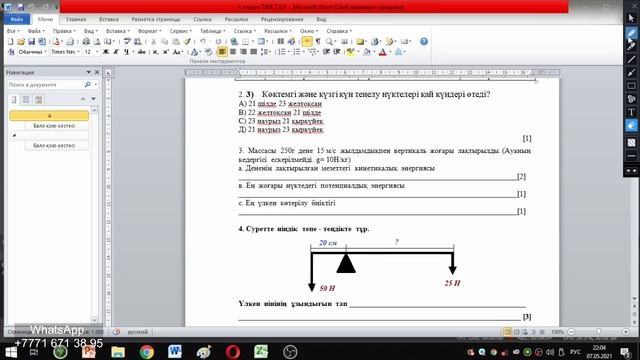This screenshot has height=360, width=640.
Task: Click the zoom in plus button
Action: click(x=626, y=332)
